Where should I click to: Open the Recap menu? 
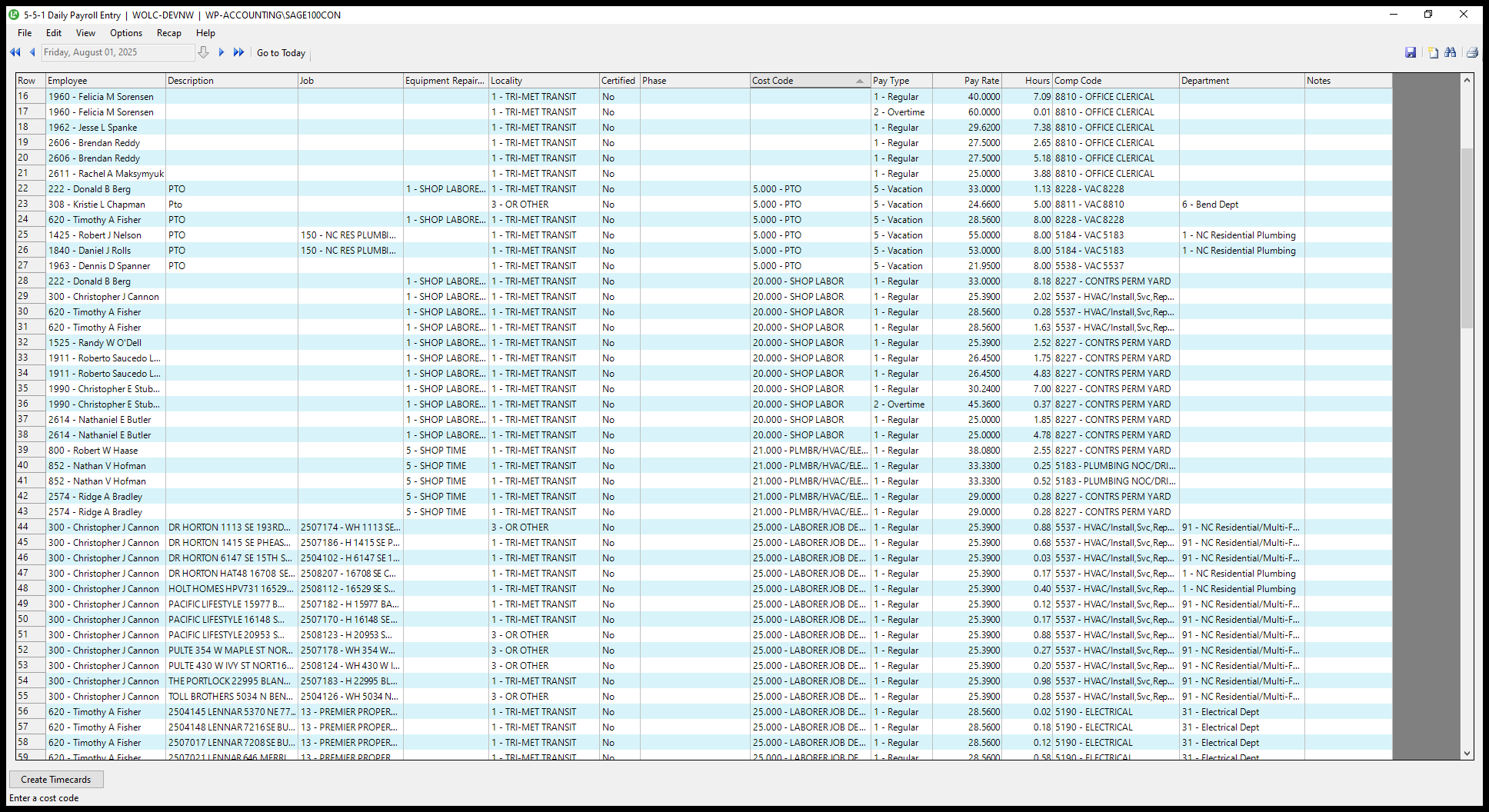pyautogui.click(x=168, y=33)
